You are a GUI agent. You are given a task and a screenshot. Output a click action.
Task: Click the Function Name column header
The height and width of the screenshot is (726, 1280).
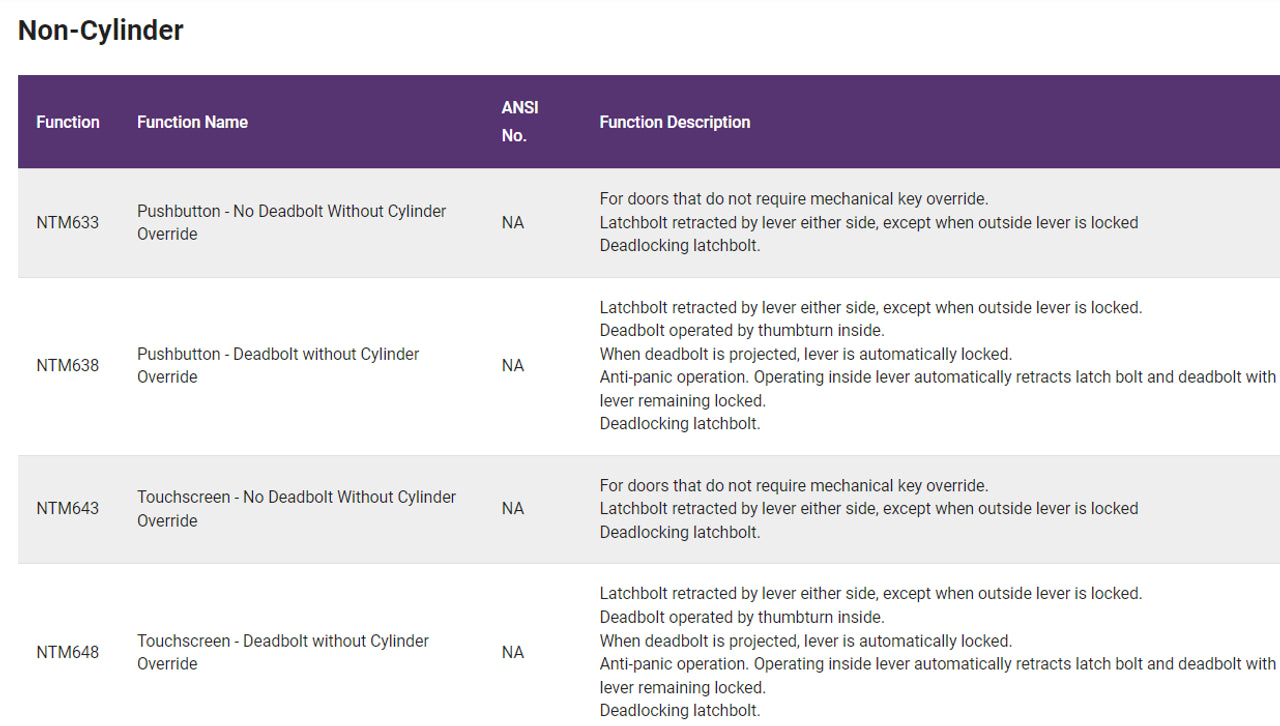coord(192,122)
